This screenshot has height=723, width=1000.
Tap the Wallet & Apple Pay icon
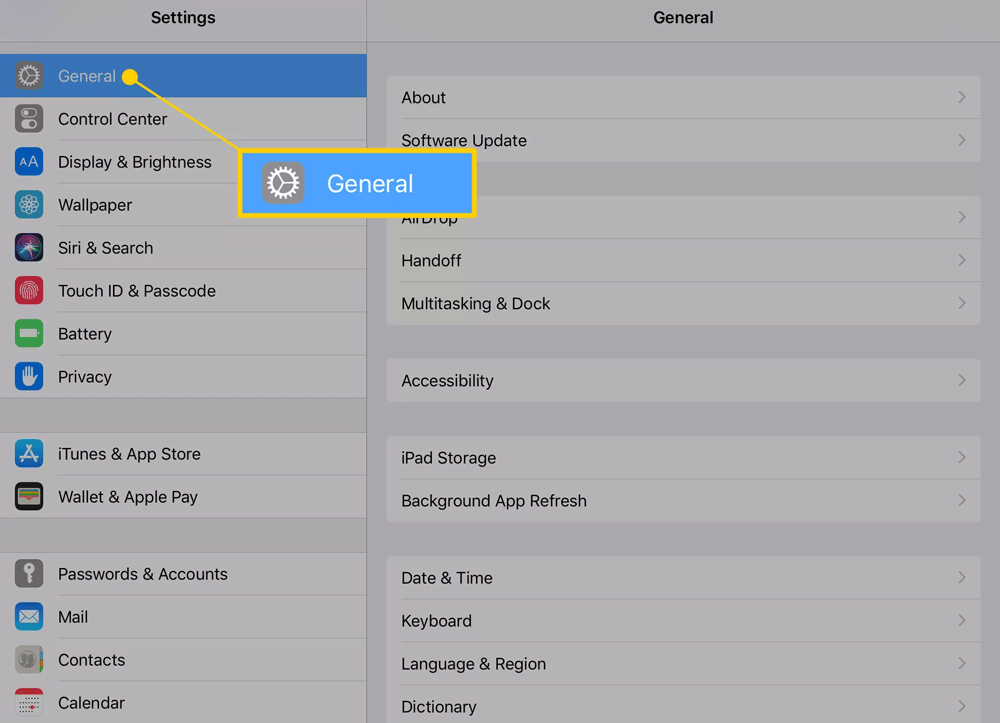point(29,497)
